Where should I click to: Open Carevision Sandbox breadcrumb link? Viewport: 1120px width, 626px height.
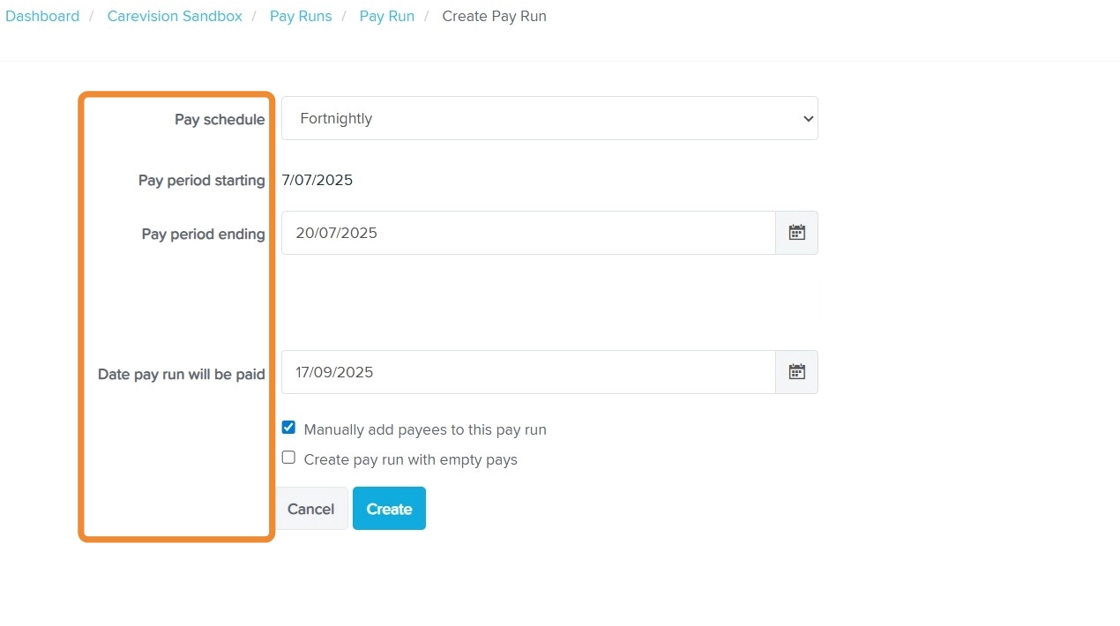pyautogui.click(x=175, y=16)
